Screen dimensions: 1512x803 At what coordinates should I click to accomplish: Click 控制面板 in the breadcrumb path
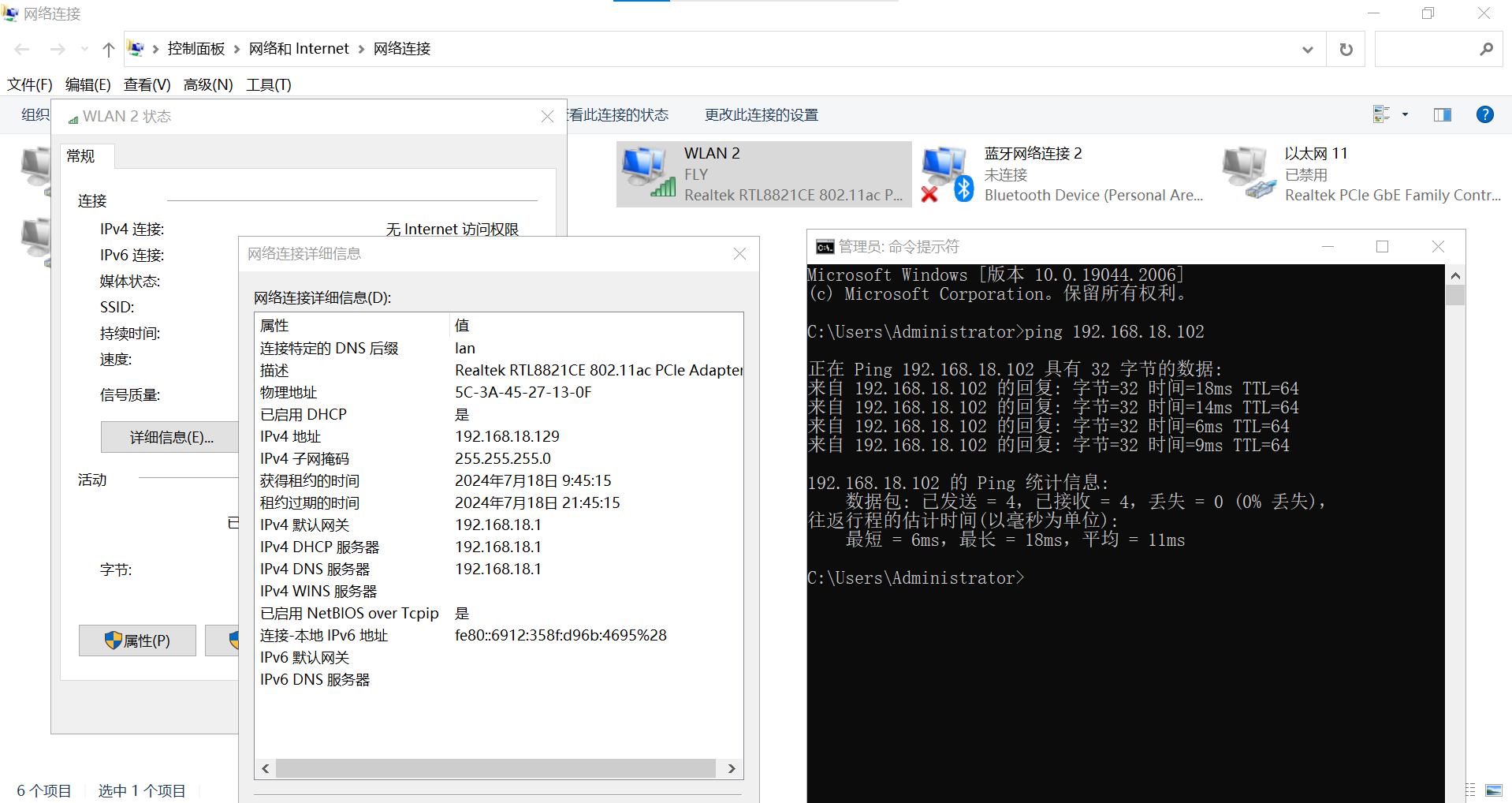(x=196, y=49)
